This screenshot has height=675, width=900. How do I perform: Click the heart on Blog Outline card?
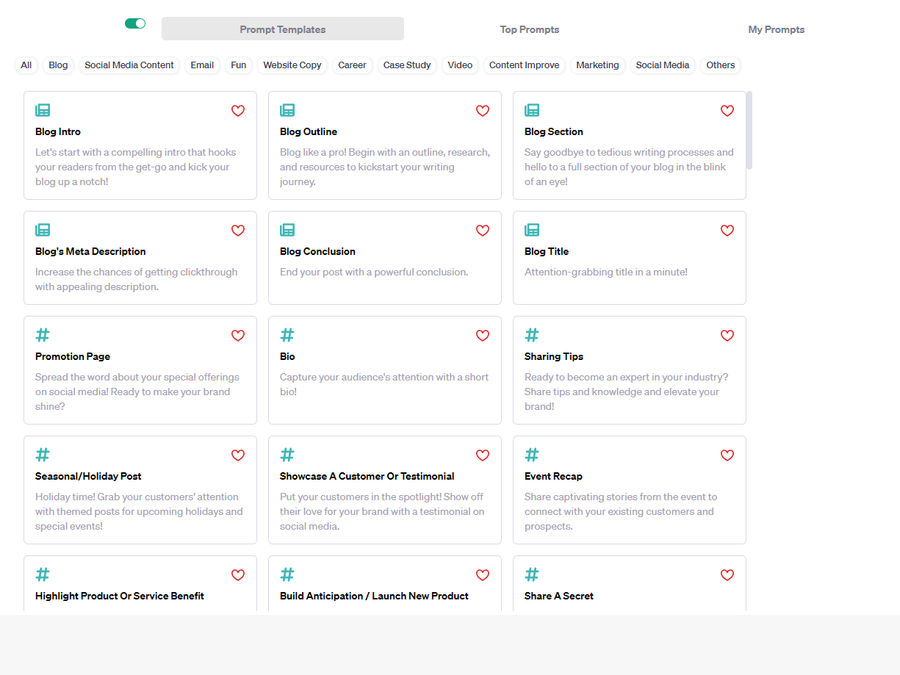tap(482, 111)
